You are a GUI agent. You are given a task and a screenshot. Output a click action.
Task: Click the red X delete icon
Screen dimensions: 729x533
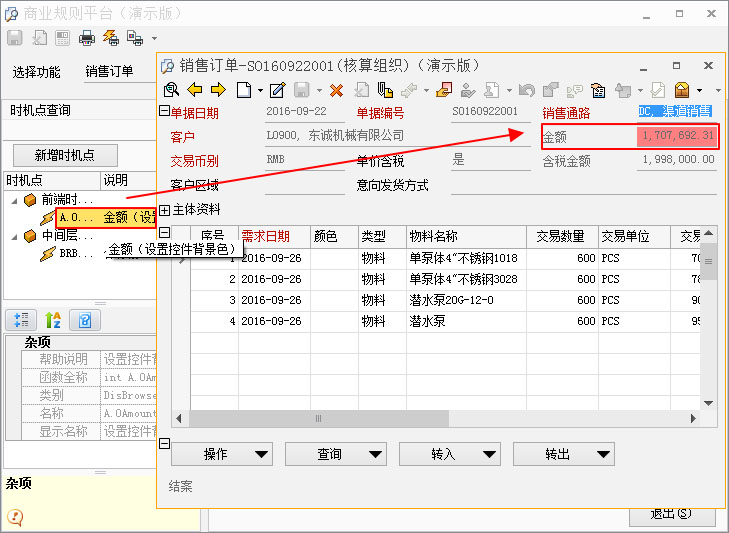click(x=336, y=90)
